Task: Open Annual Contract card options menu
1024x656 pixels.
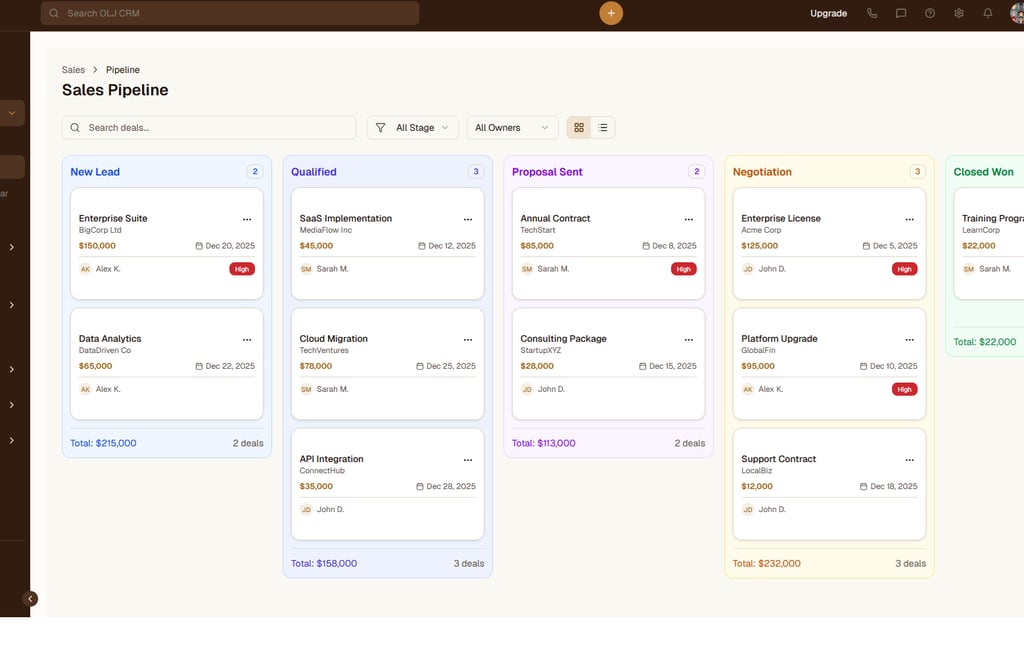Action: coord(688,220)
